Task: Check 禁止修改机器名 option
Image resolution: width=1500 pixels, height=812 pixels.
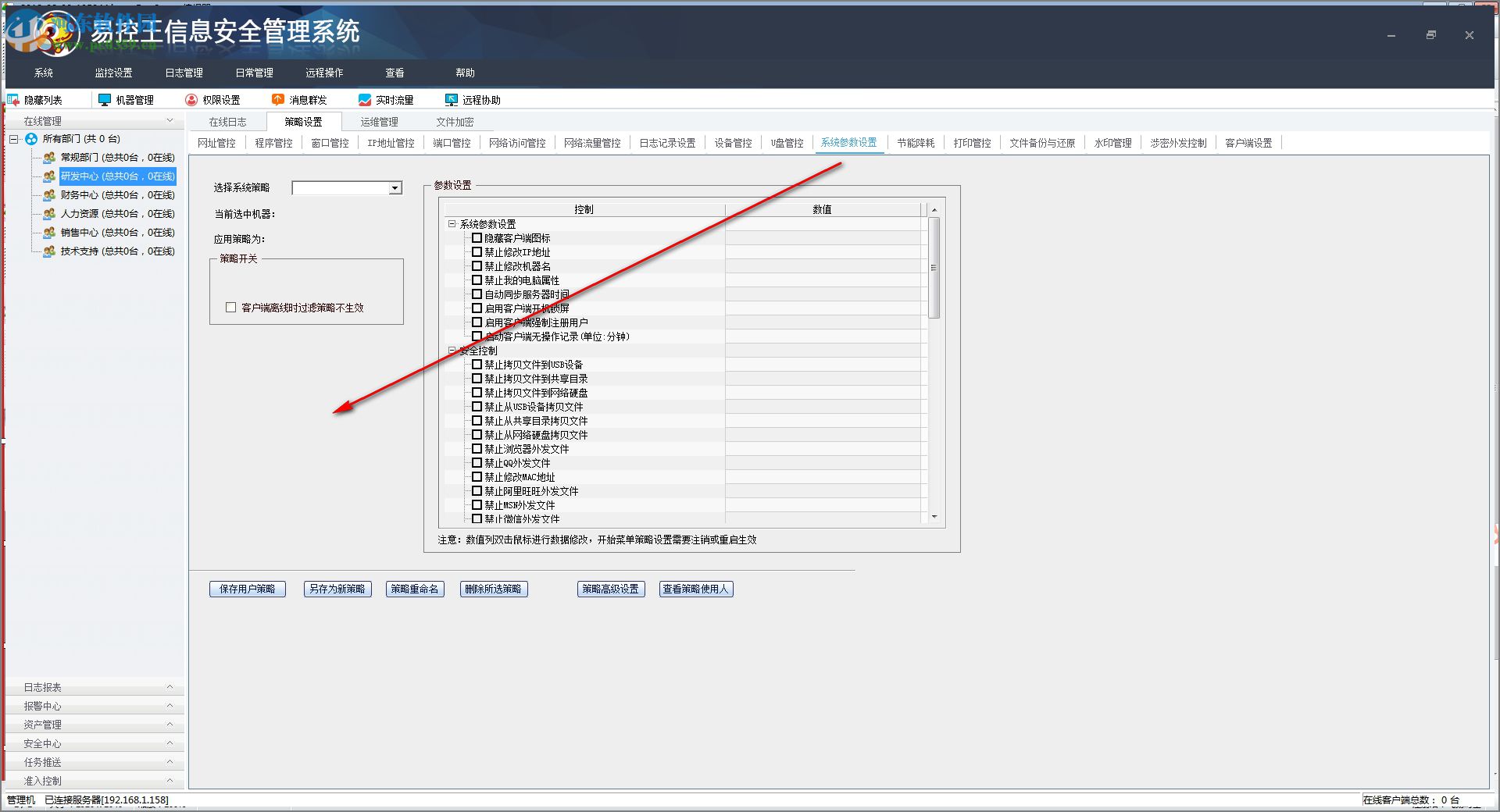Action: [x=477, y=266]
